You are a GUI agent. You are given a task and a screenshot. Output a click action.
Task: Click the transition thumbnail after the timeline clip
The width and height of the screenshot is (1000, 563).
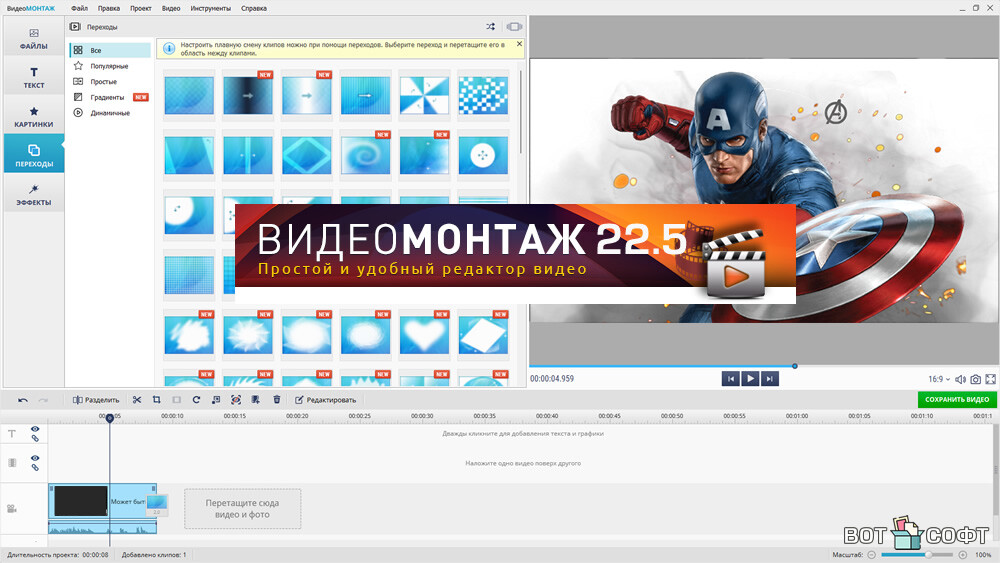pos(157,504)
